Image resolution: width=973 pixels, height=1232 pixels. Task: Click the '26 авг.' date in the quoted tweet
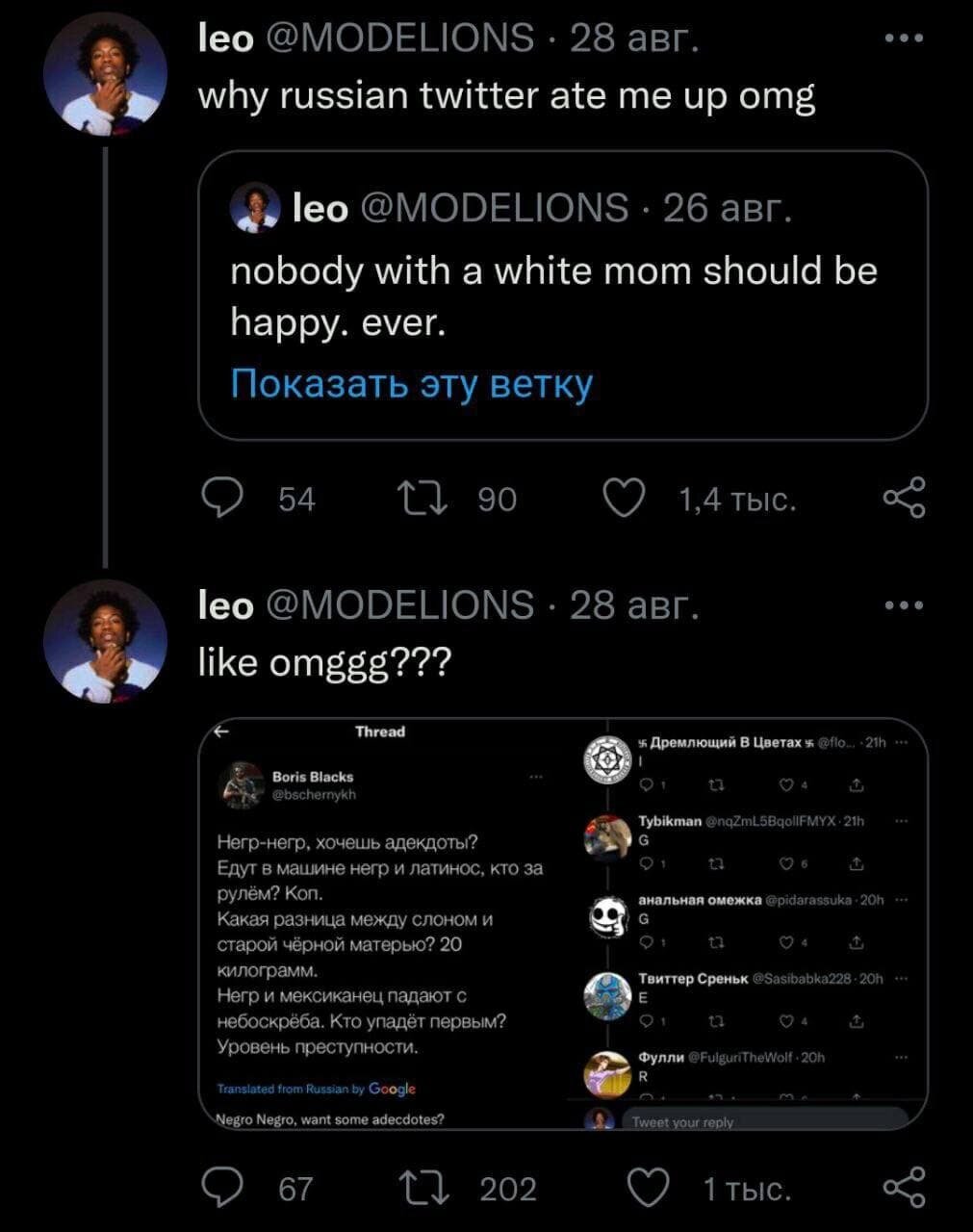[728, 208]
